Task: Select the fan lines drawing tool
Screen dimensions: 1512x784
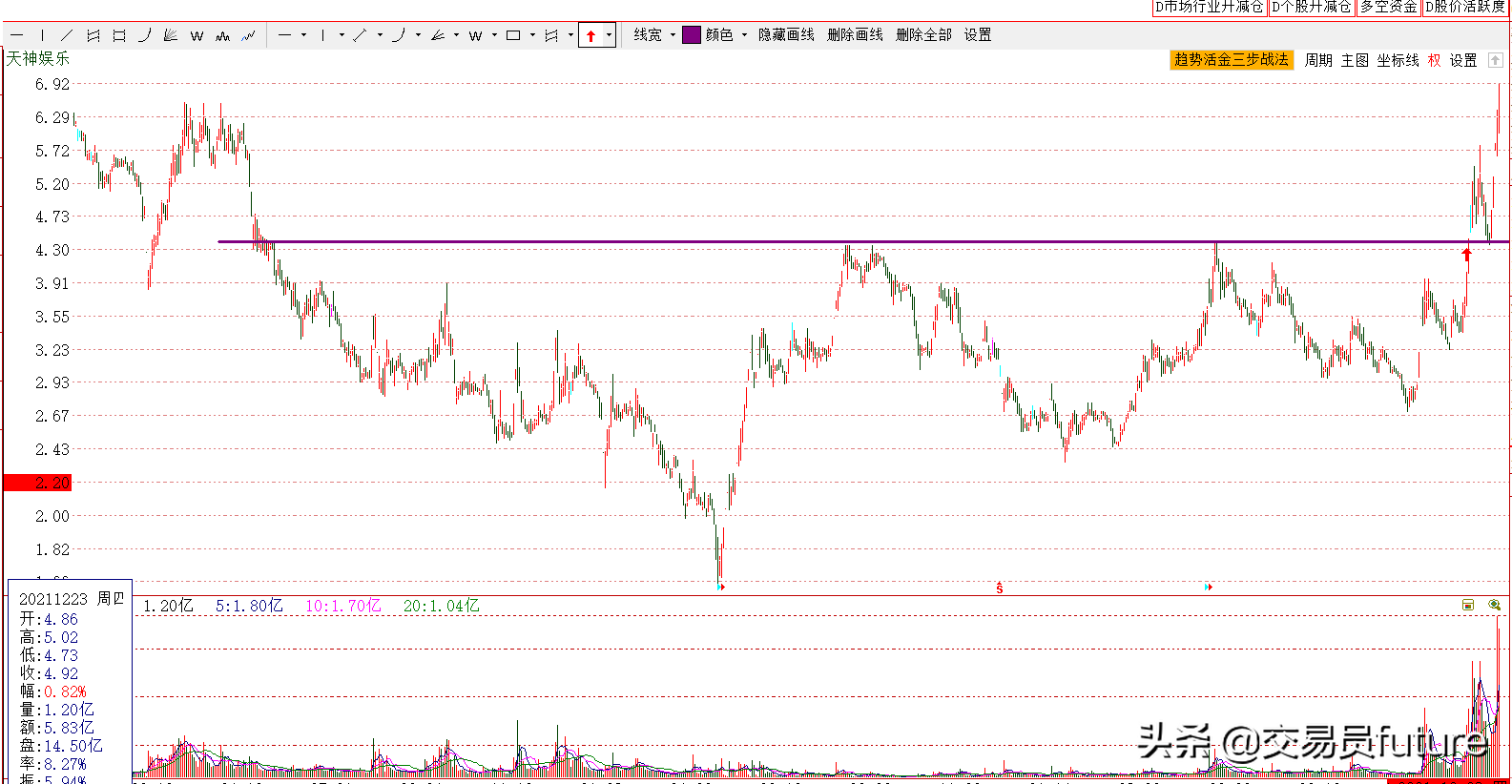Action: pos(171,35)
